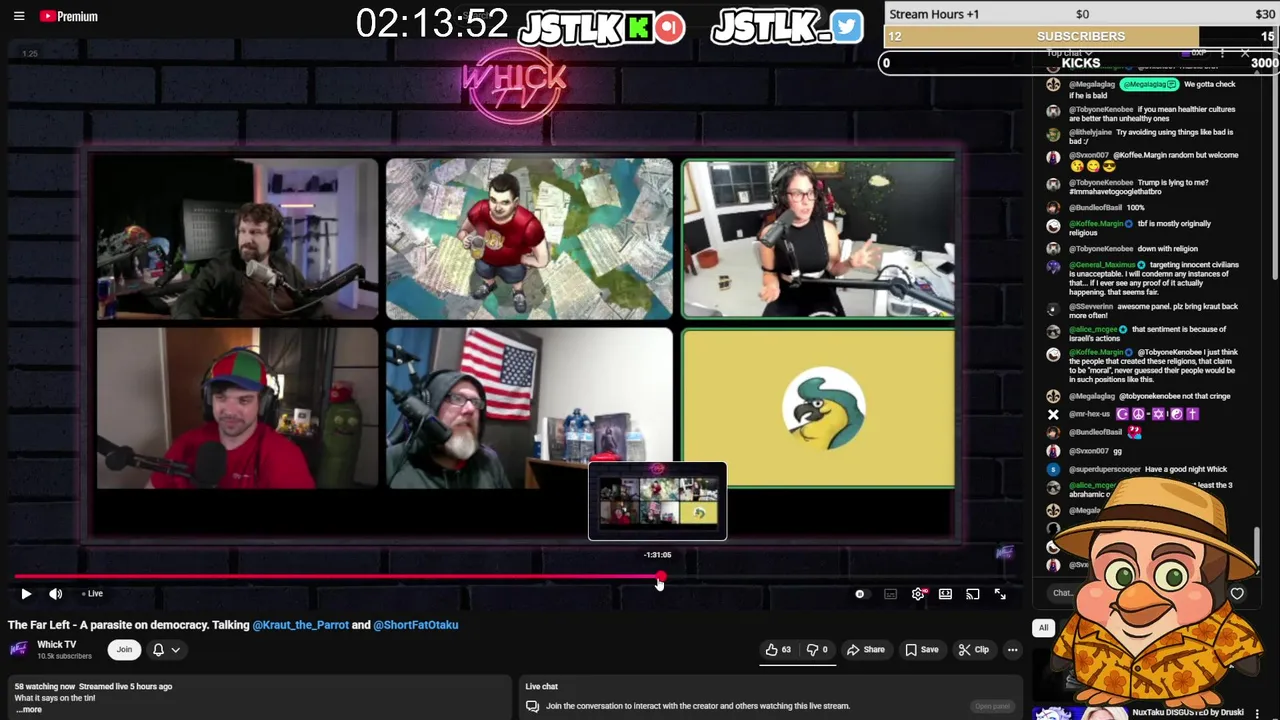Screen dimensions: 1280x720
Task: Join the Whick TV channel membership
Action: 124,650
